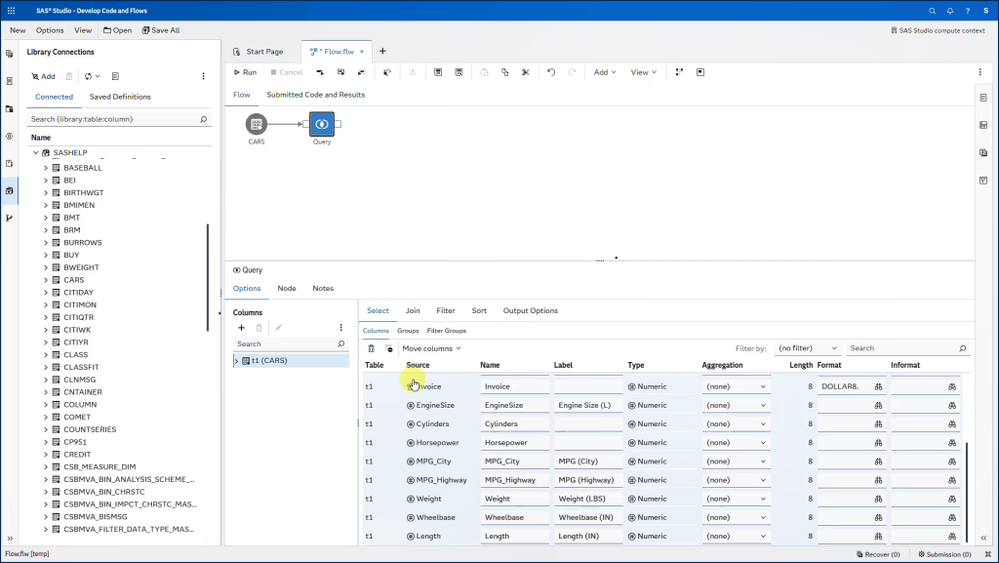Click Save All

click(x=161, y=31)
